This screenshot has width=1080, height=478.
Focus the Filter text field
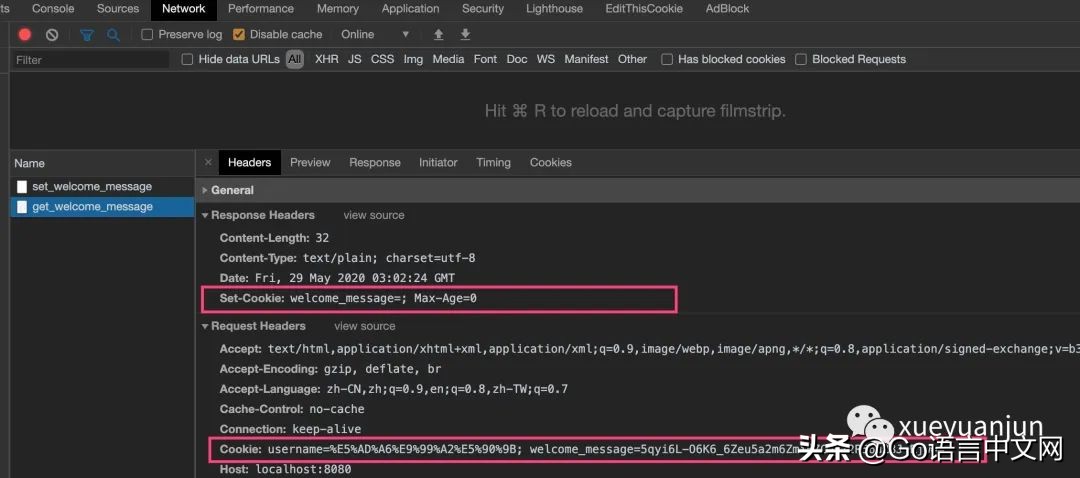click(90, 60)
